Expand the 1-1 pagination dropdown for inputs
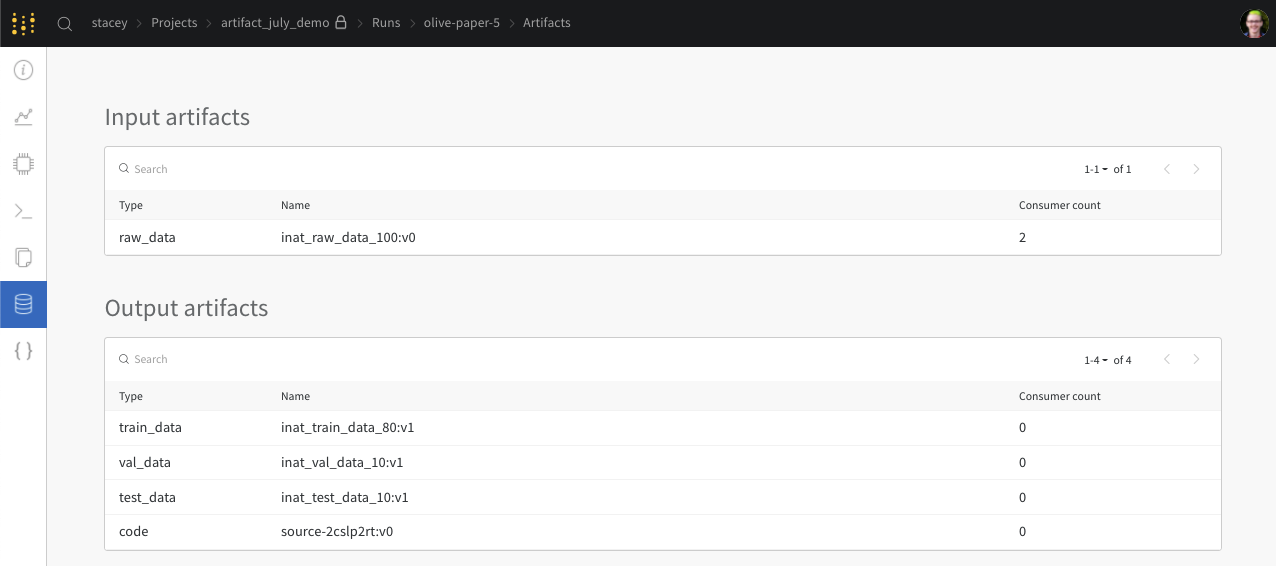The width and height of the screenshot is (1276, 566). (1097, 169)
